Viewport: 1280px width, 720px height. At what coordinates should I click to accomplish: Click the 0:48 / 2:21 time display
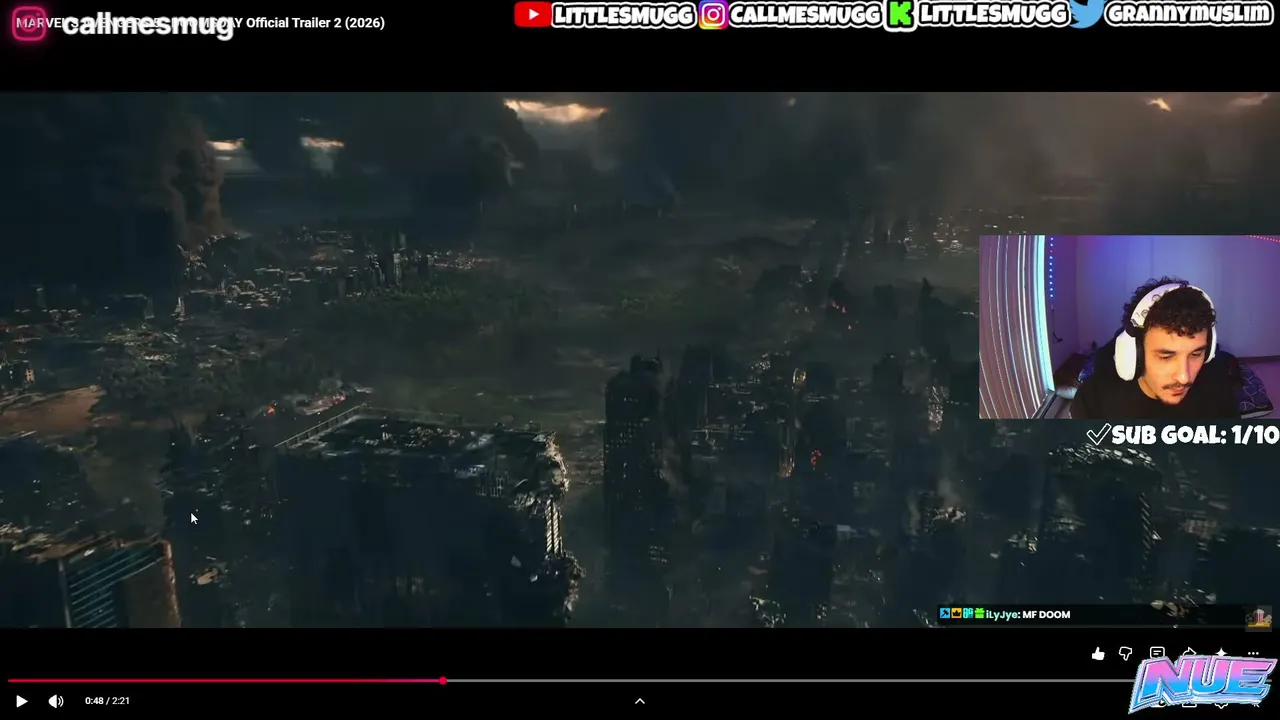coord(107,701)
